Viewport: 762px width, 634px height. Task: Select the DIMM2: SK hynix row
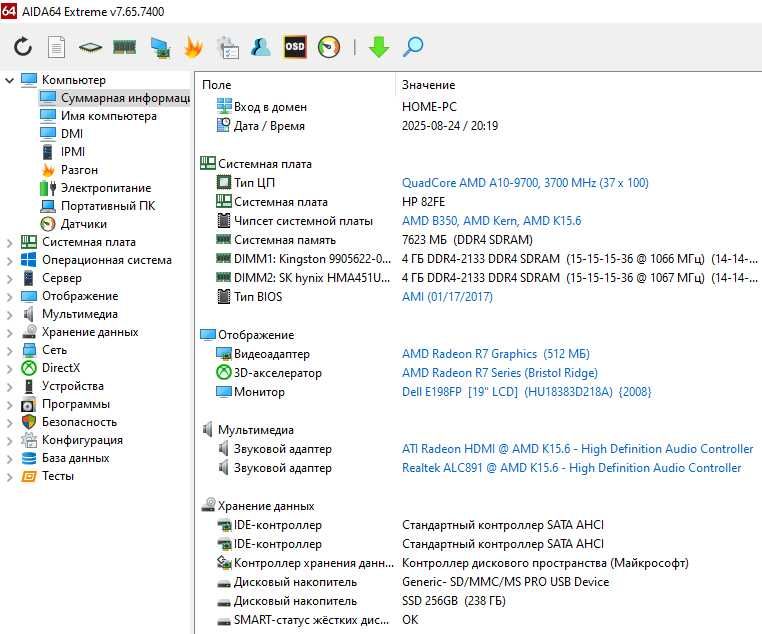tap(479, 277)
